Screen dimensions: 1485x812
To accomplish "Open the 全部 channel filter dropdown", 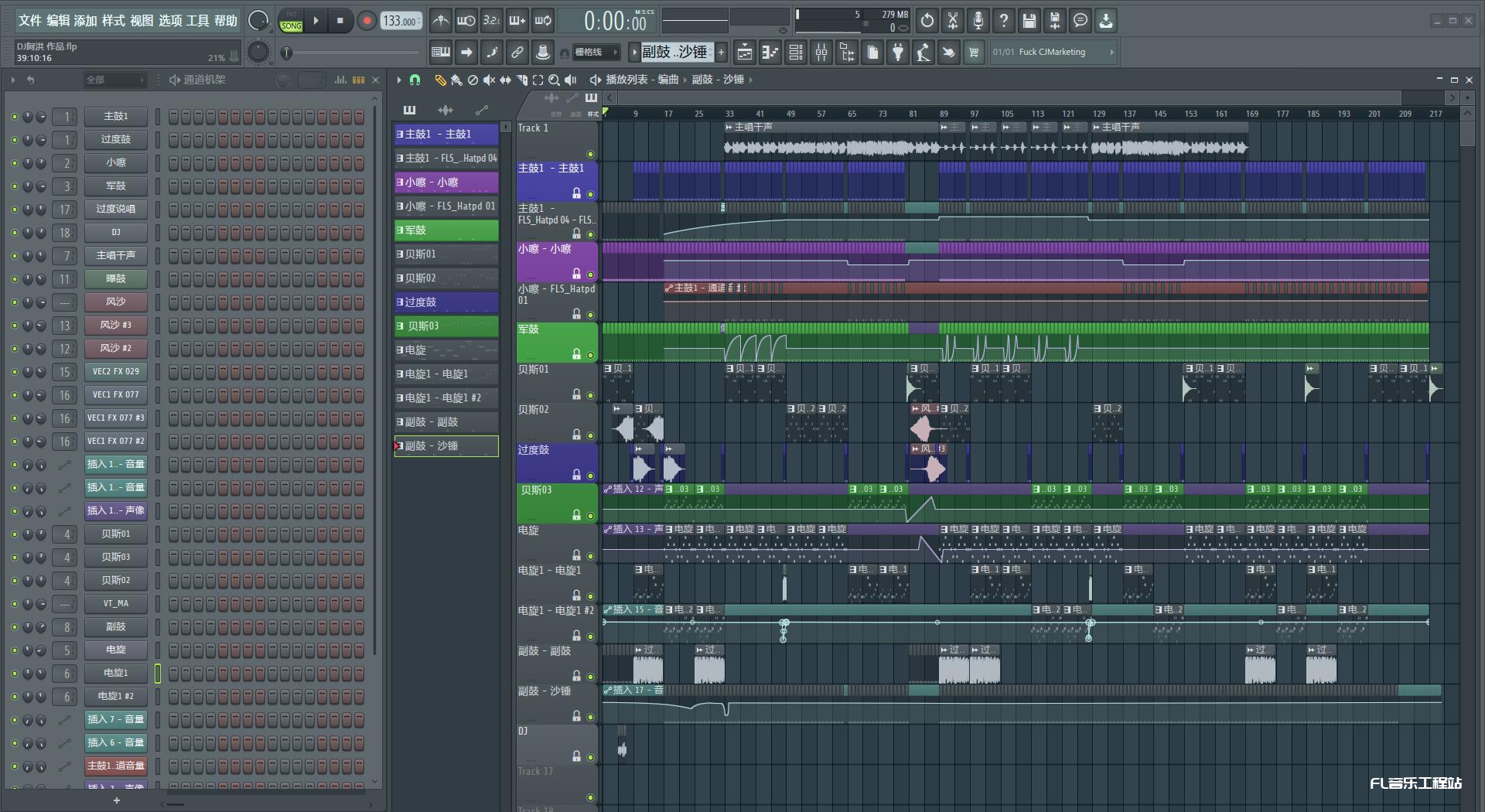I will (114, 80).
